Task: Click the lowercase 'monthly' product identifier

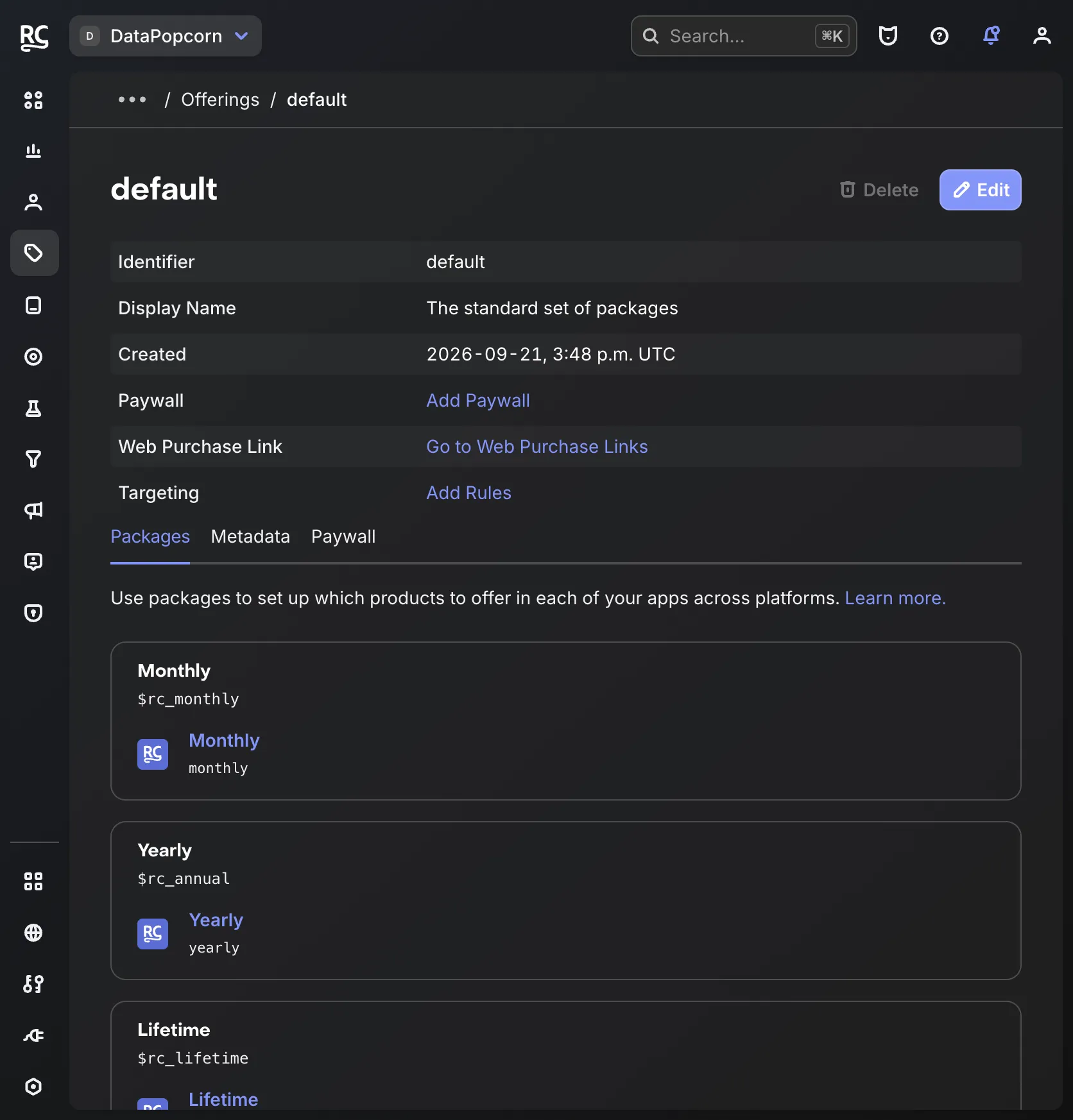Action: (218, 768)
